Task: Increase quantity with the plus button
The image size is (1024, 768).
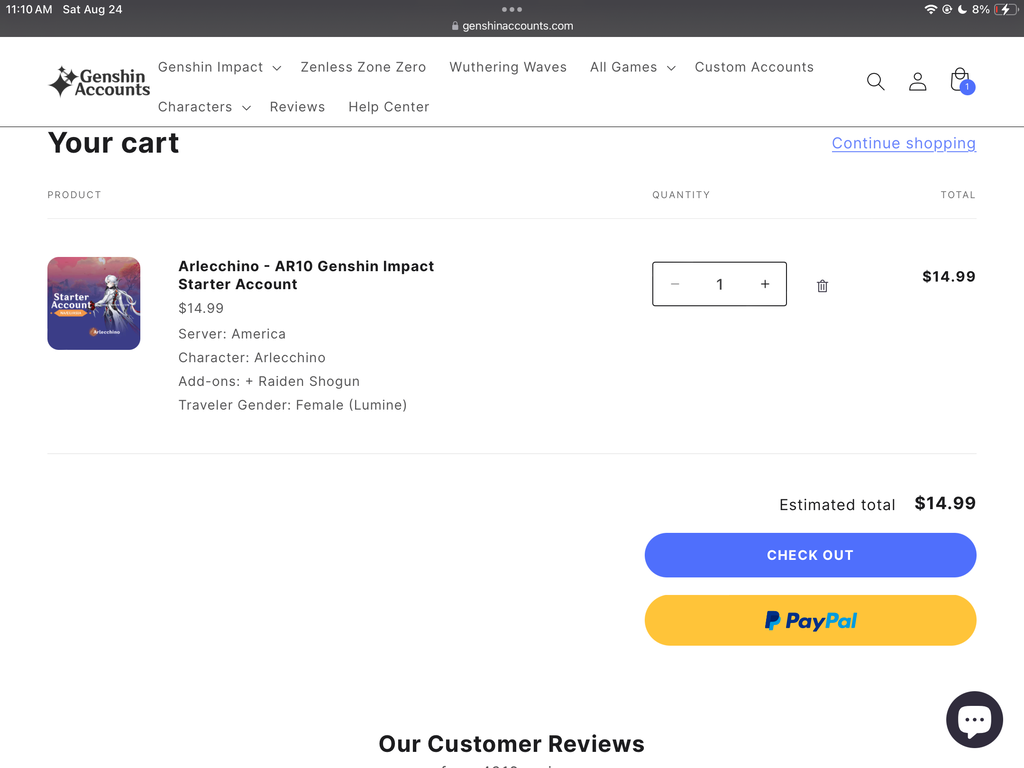Action: point(765,284)
